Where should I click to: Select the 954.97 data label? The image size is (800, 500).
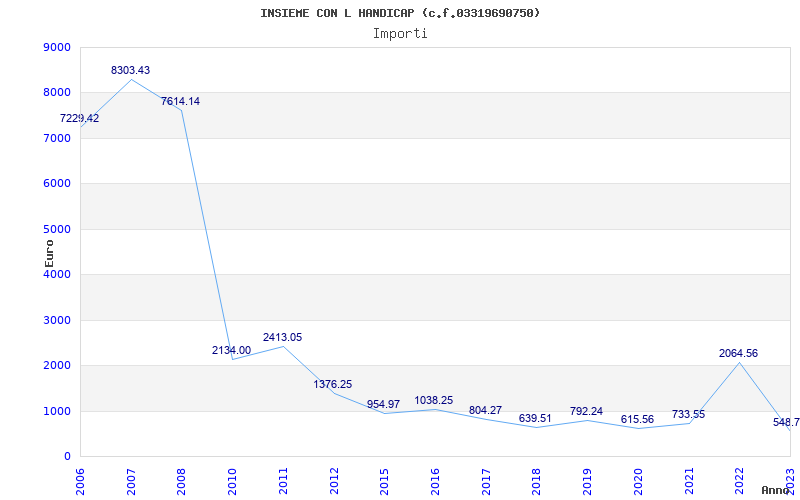click(x=384, y=404)
